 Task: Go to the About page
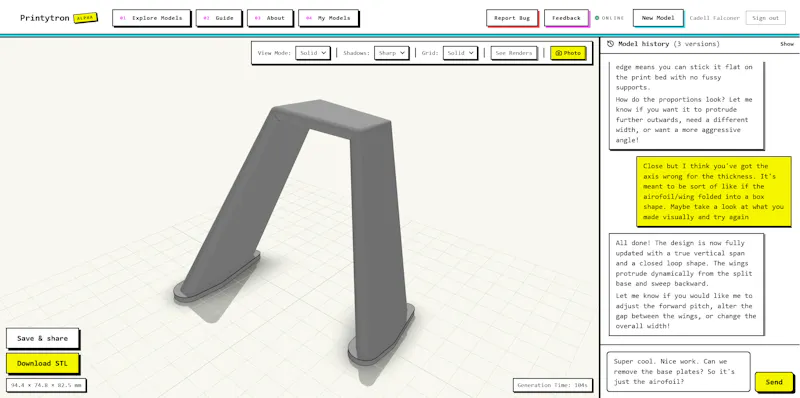[270, 18]
